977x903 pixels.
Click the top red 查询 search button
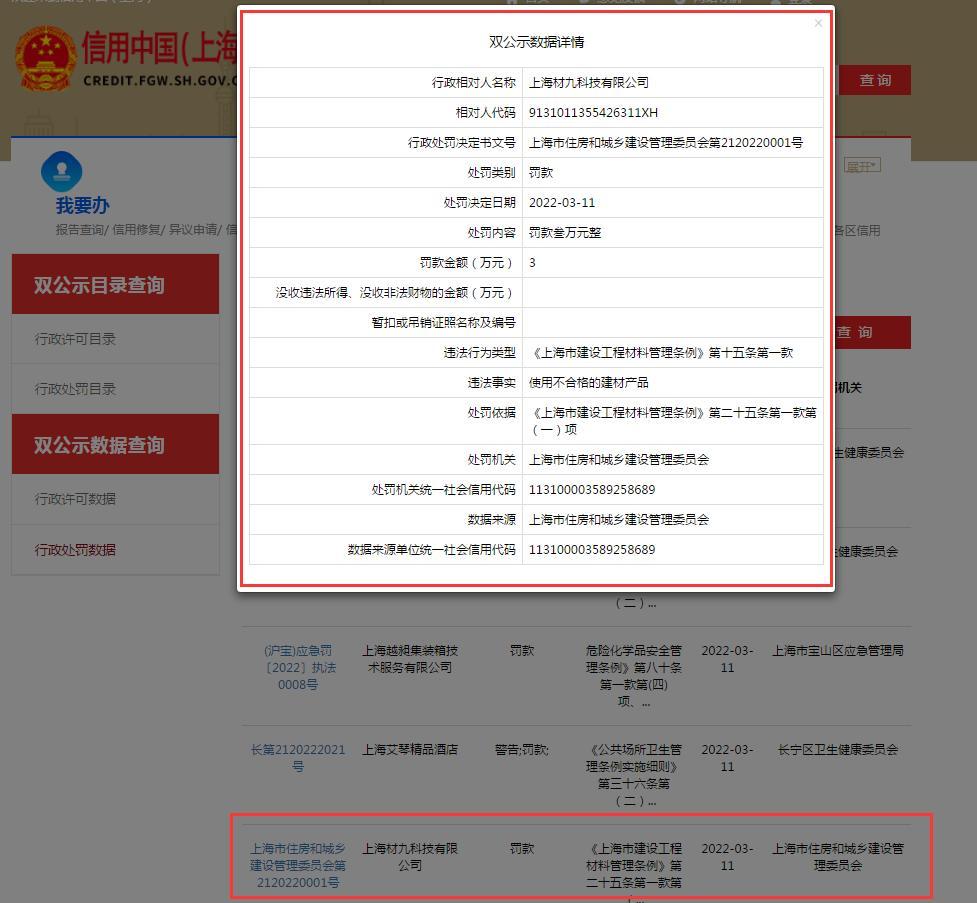click(874, 80)
